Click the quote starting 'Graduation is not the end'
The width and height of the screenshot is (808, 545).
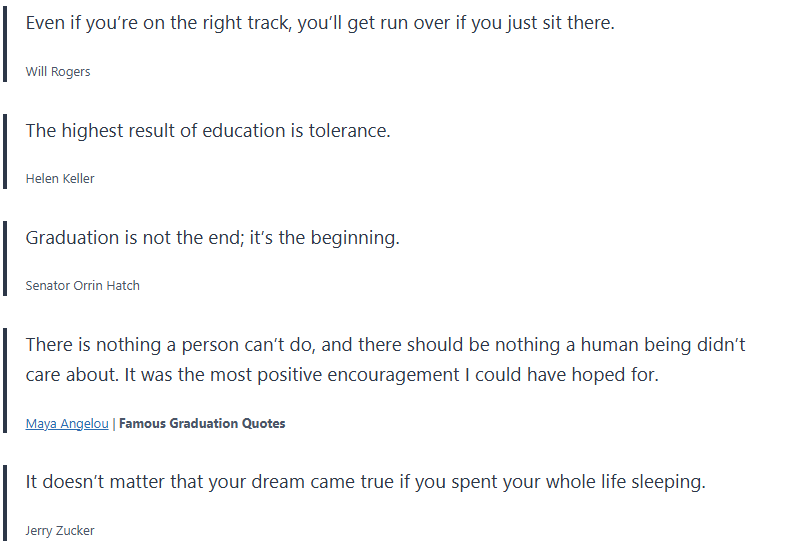pyautogui.click(x=212, y=238)
